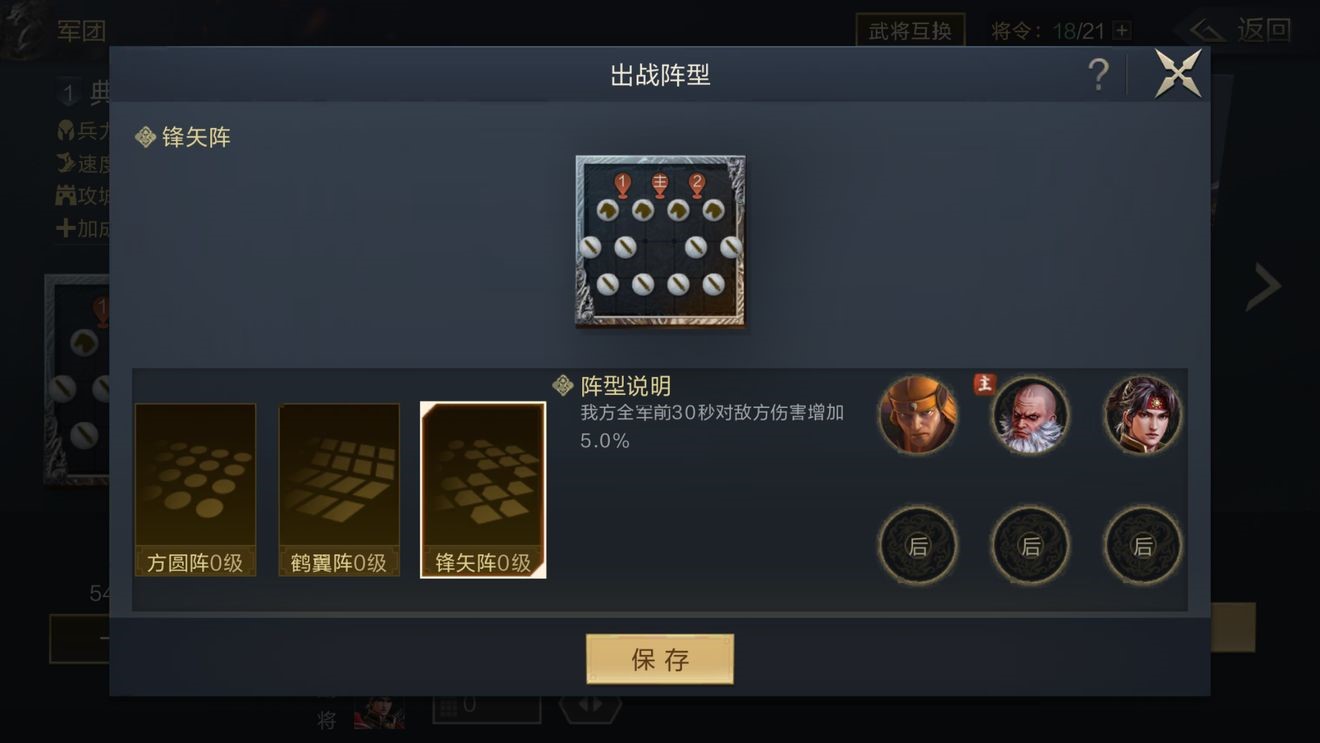Screen dimensions: 1320x743
Task: Add more 将令 with the plus icon
Action: (x=1122, y=31)
